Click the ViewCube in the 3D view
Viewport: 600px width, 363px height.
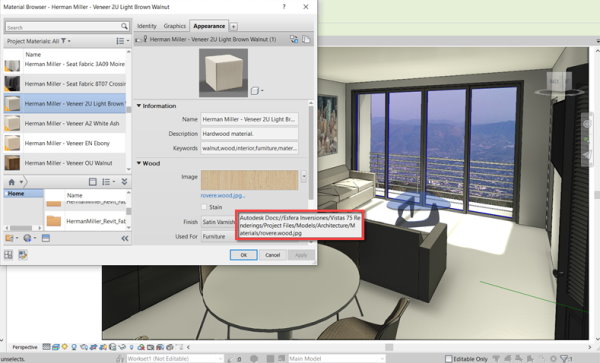[558, 82]
